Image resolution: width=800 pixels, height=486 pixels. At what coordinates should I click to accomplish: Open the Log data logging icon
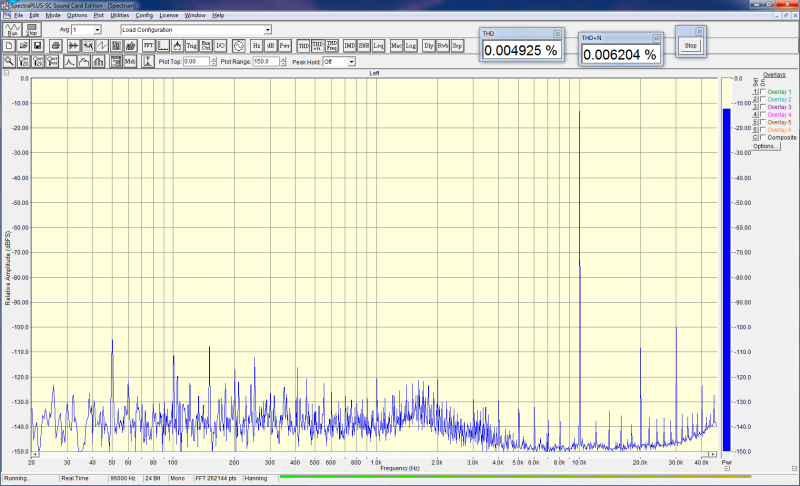coord(411,46)
